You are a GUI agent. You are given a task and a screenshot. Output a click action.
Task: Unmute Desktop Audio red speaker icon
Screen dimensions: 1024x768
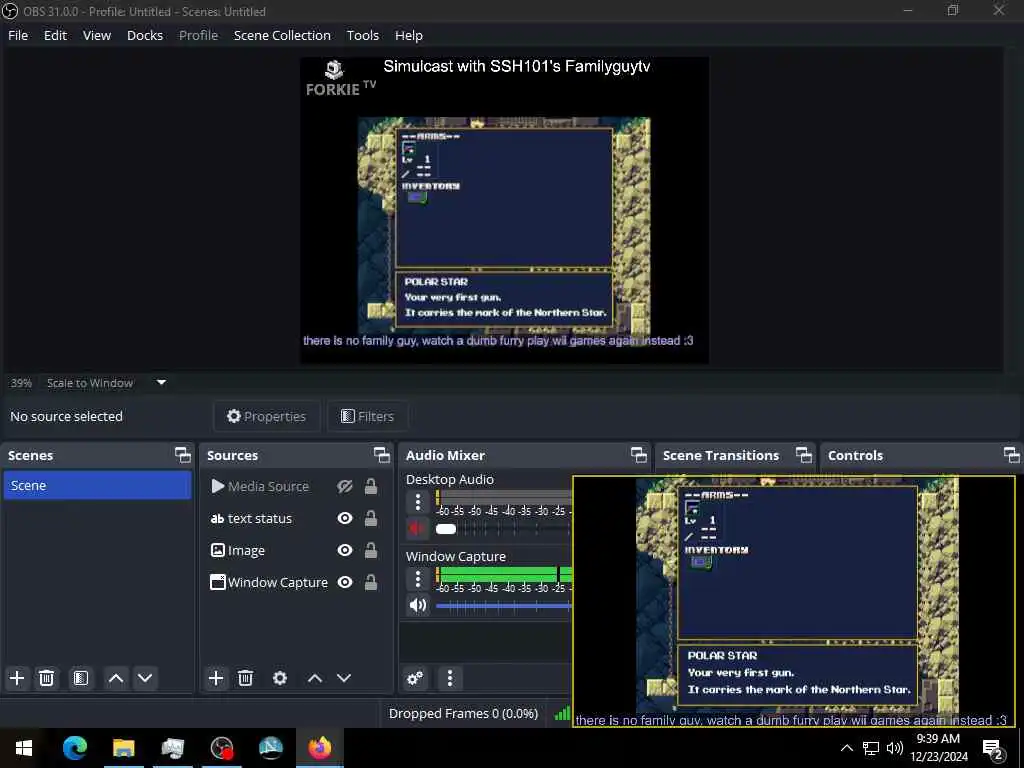(417, 528)
